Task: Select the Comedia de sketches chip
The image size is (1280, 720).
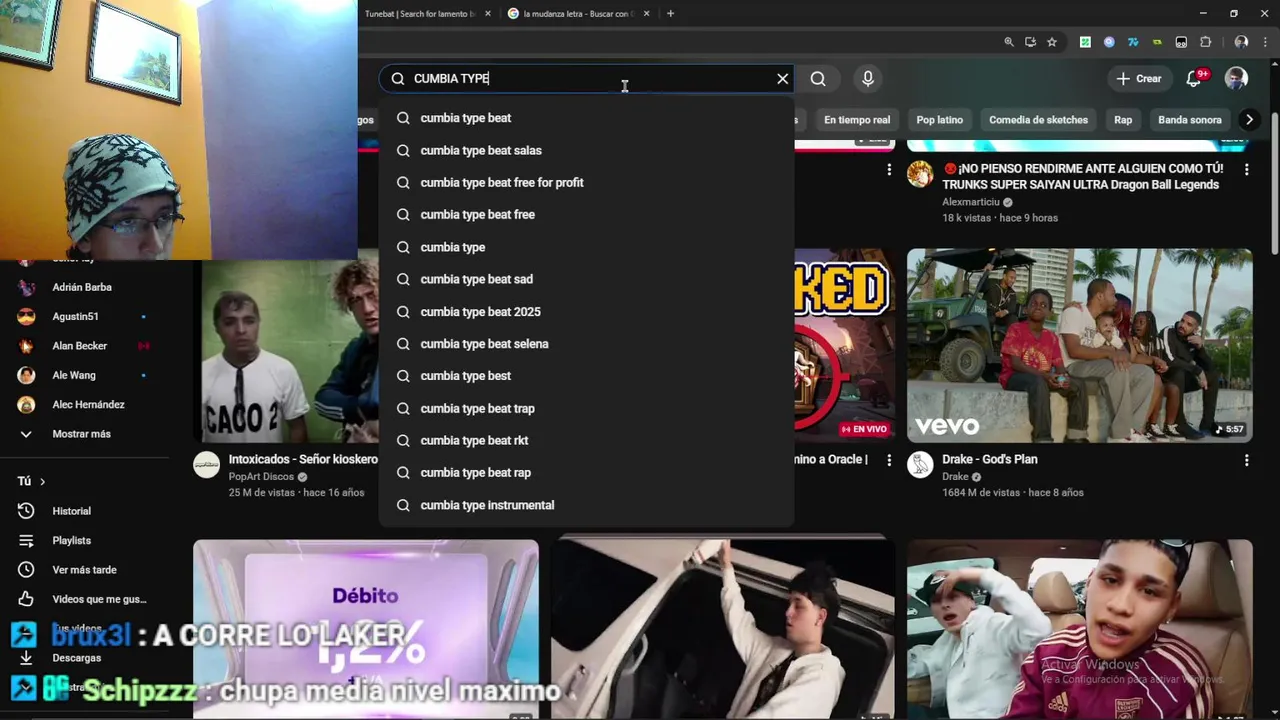Action: pyautogui.click(x=1038, y=120)
